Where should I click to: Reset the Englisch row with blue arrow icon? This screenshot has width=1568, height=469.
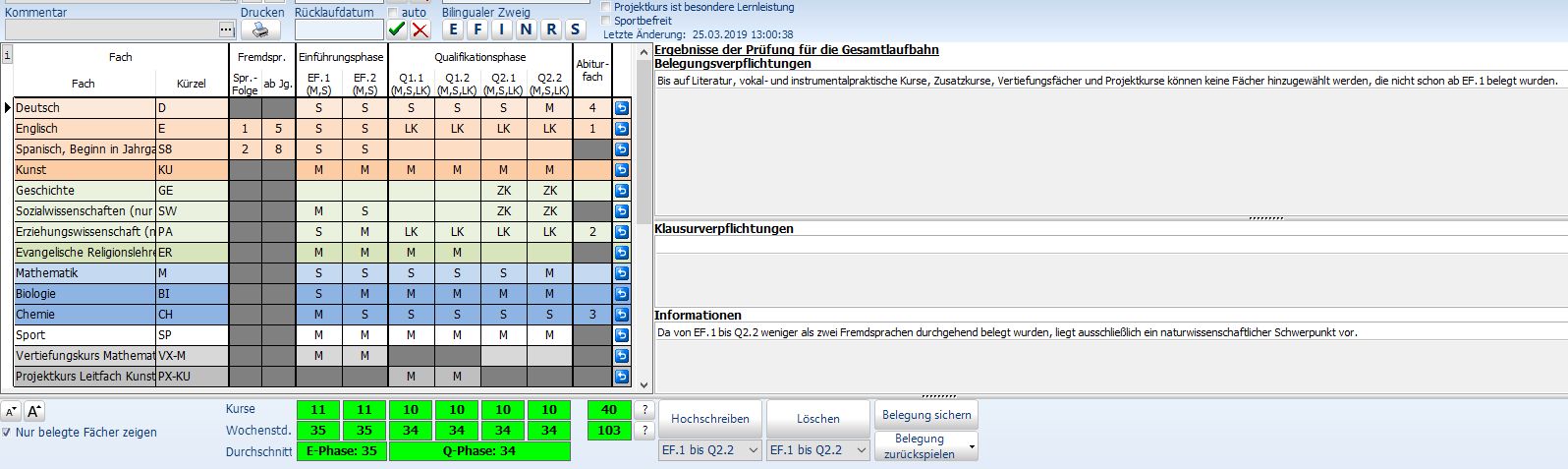point(622,129)
